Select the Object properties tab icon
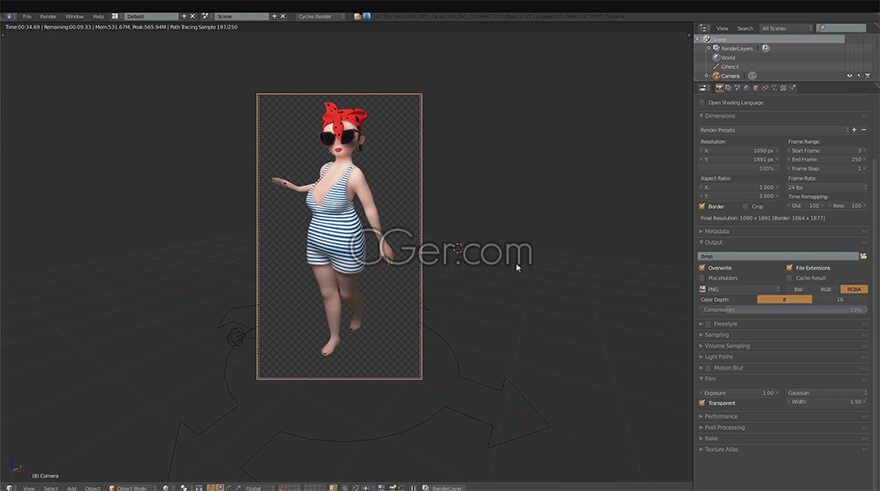 [756, 88]
